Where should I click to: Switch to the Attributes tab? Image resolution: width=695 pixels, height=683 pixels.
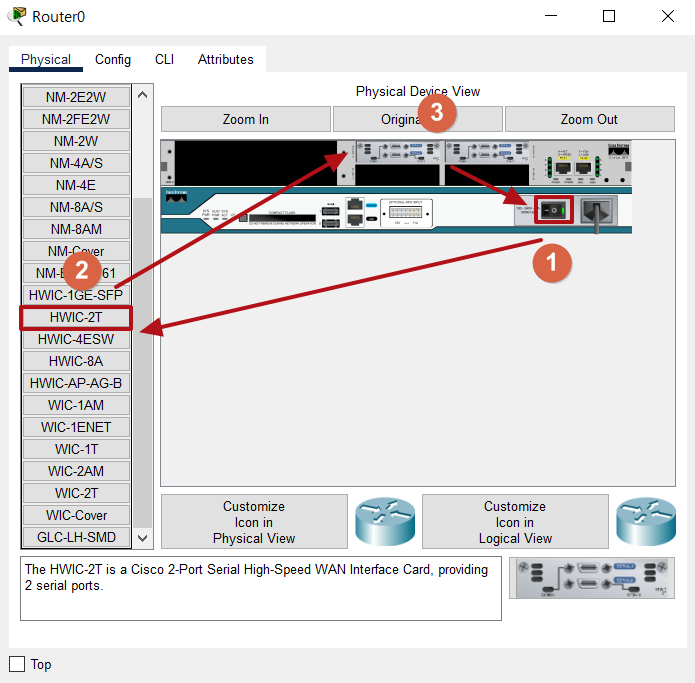(x=226, y=59)
